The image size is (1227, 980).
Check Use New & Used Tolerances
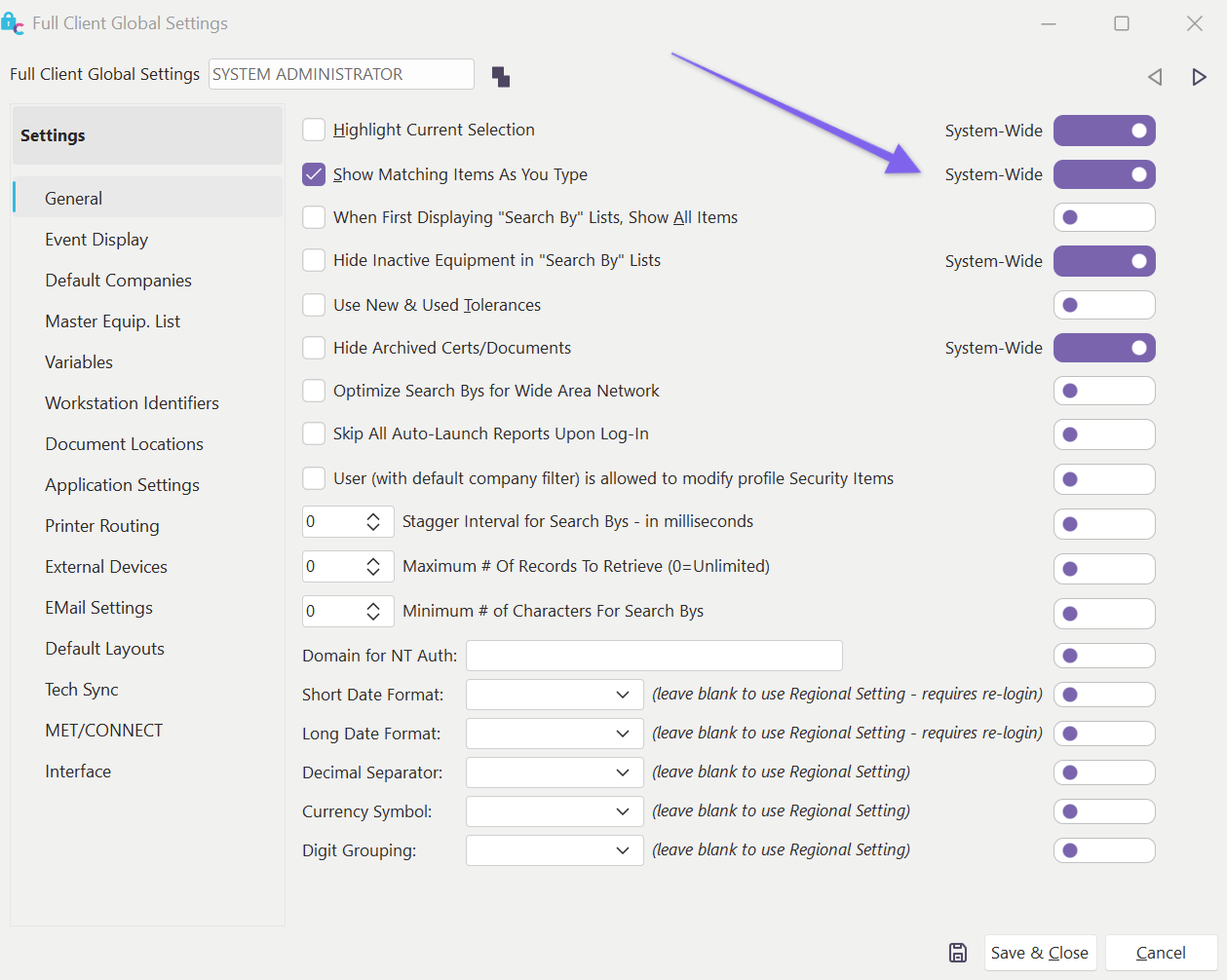click(x=314, y=305)
